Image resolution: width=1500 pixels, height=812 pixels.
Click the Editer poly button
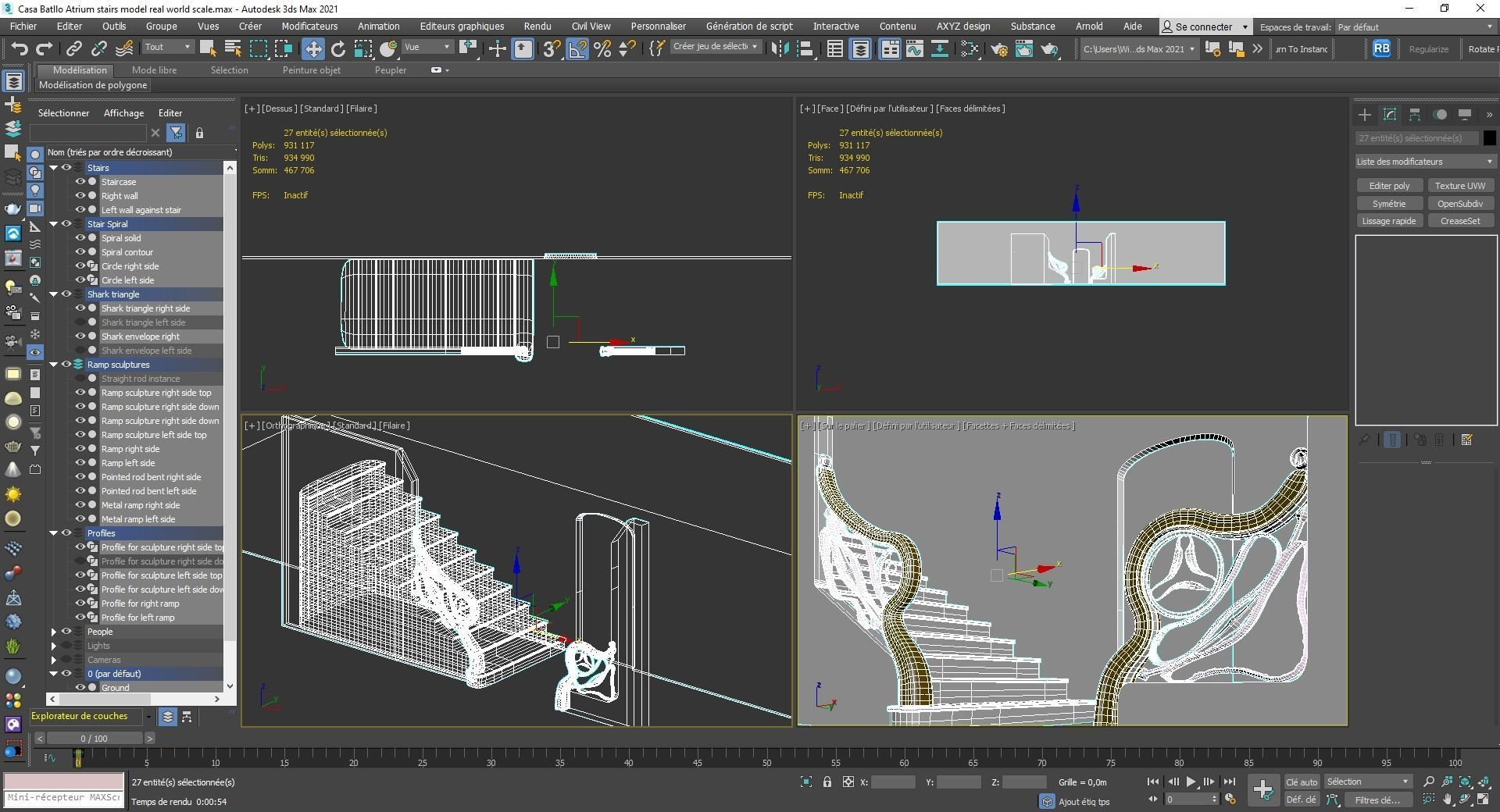click(1388, 185)
